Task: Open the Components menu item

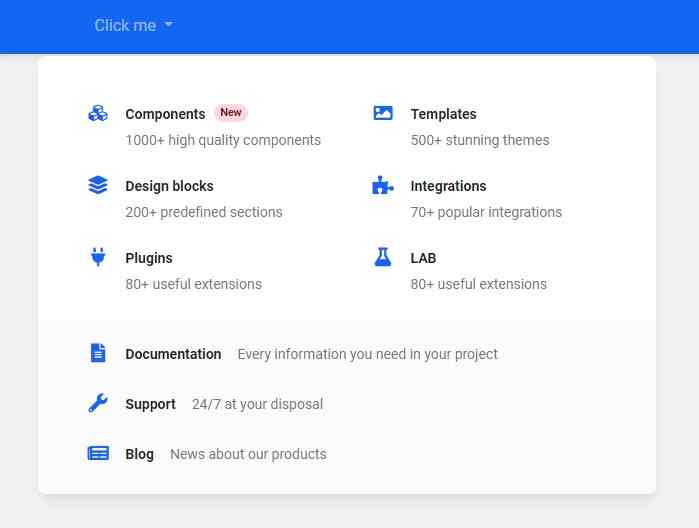Action: click(165, 114)
